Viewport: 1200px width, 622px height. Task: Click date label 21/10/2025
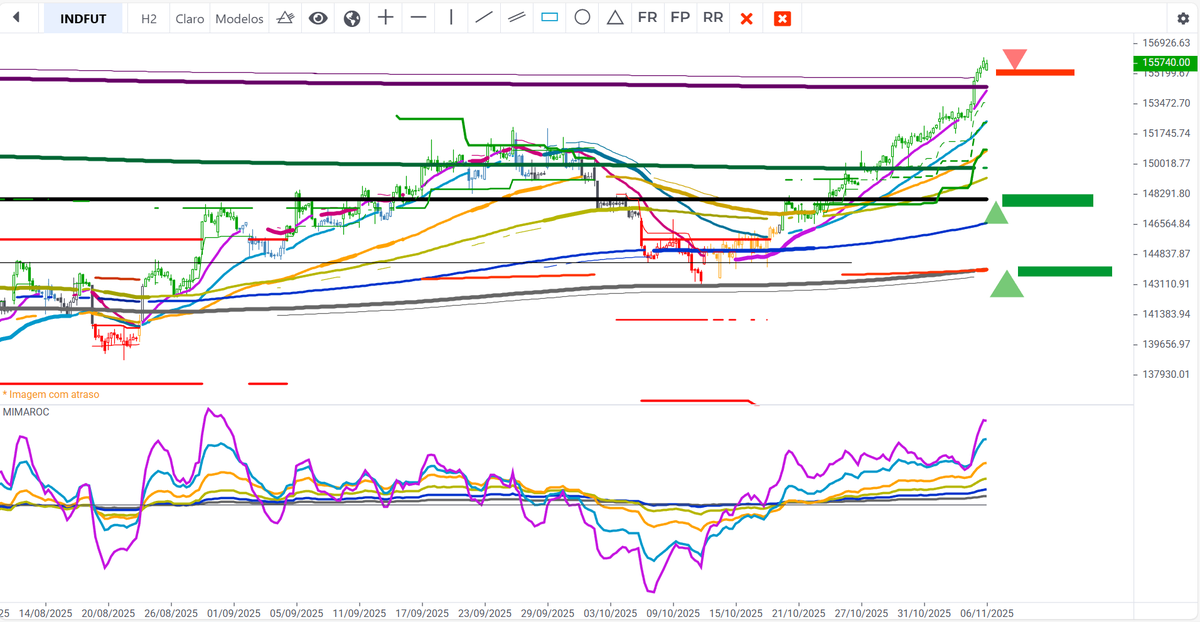pos(798,613)
